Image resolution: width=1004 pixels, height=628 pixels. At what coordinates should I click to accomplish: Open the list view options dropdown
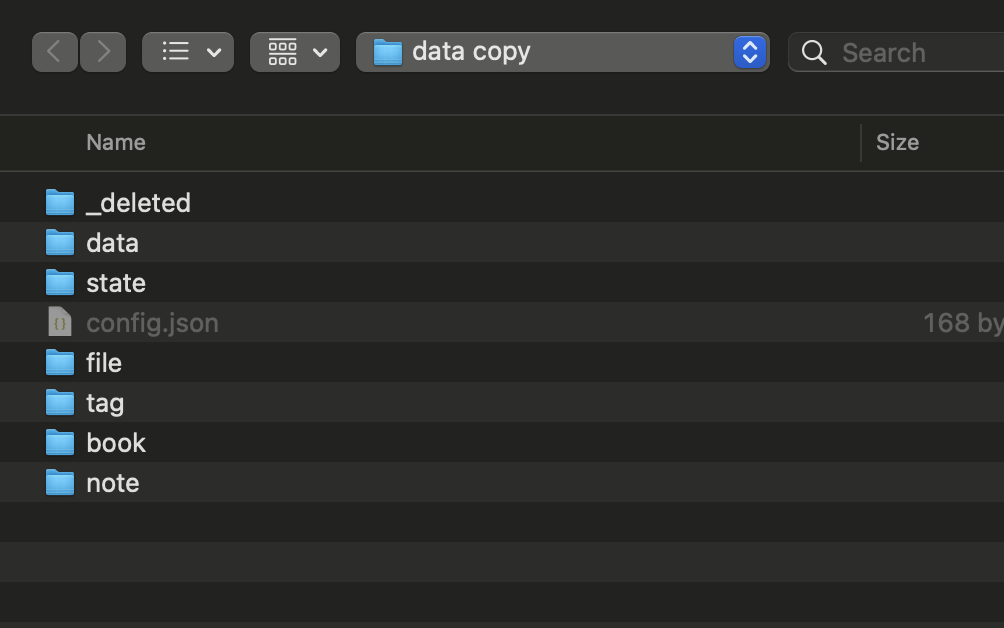click(188, 52)
